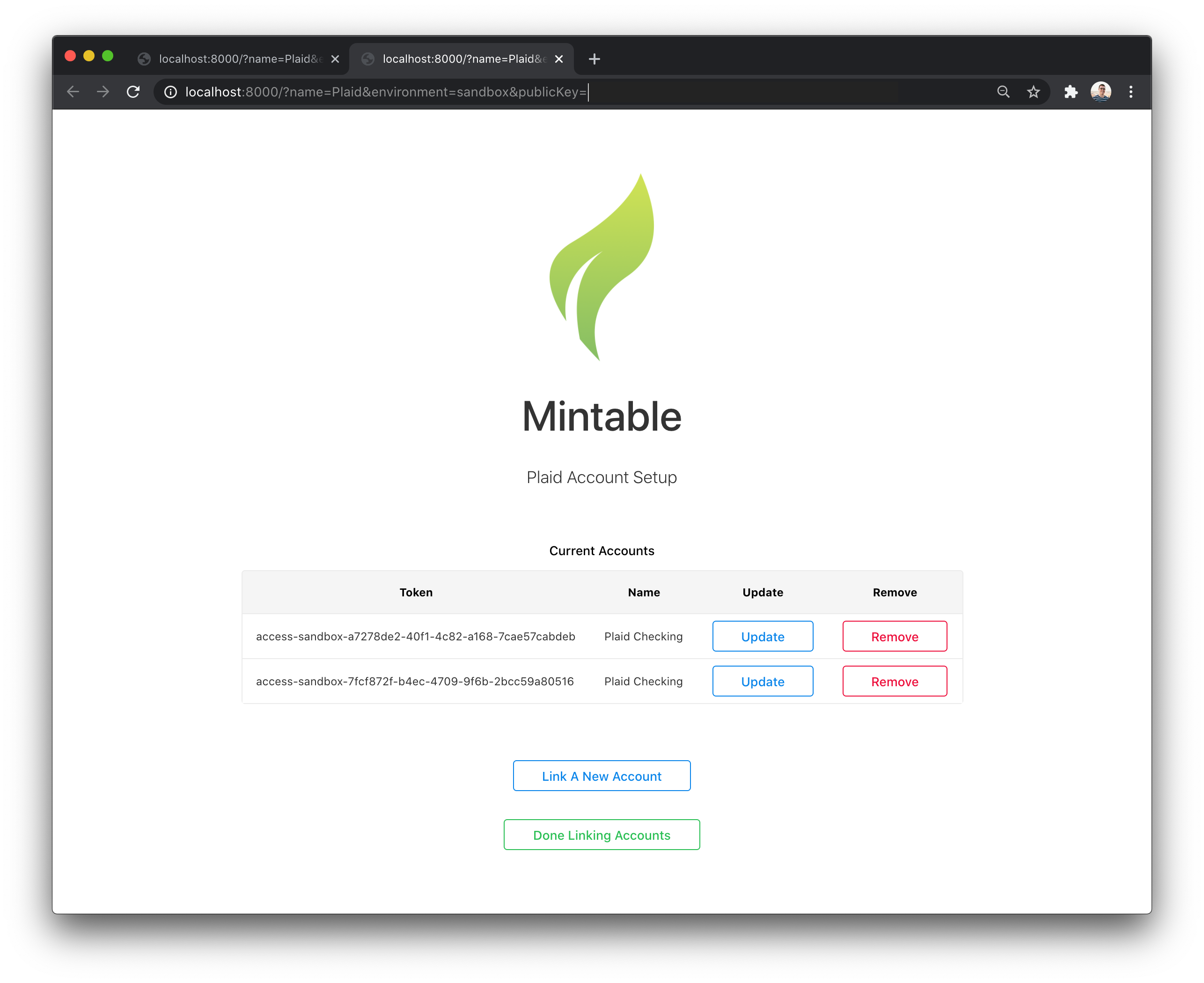Reload the page with refresh icon

pos(133,92)
